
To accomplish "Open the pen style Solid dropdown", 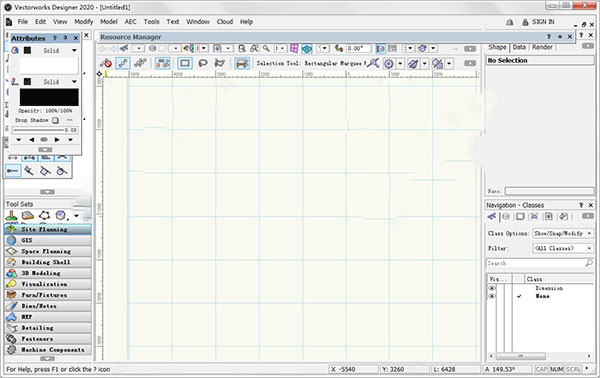I will 74,82.
